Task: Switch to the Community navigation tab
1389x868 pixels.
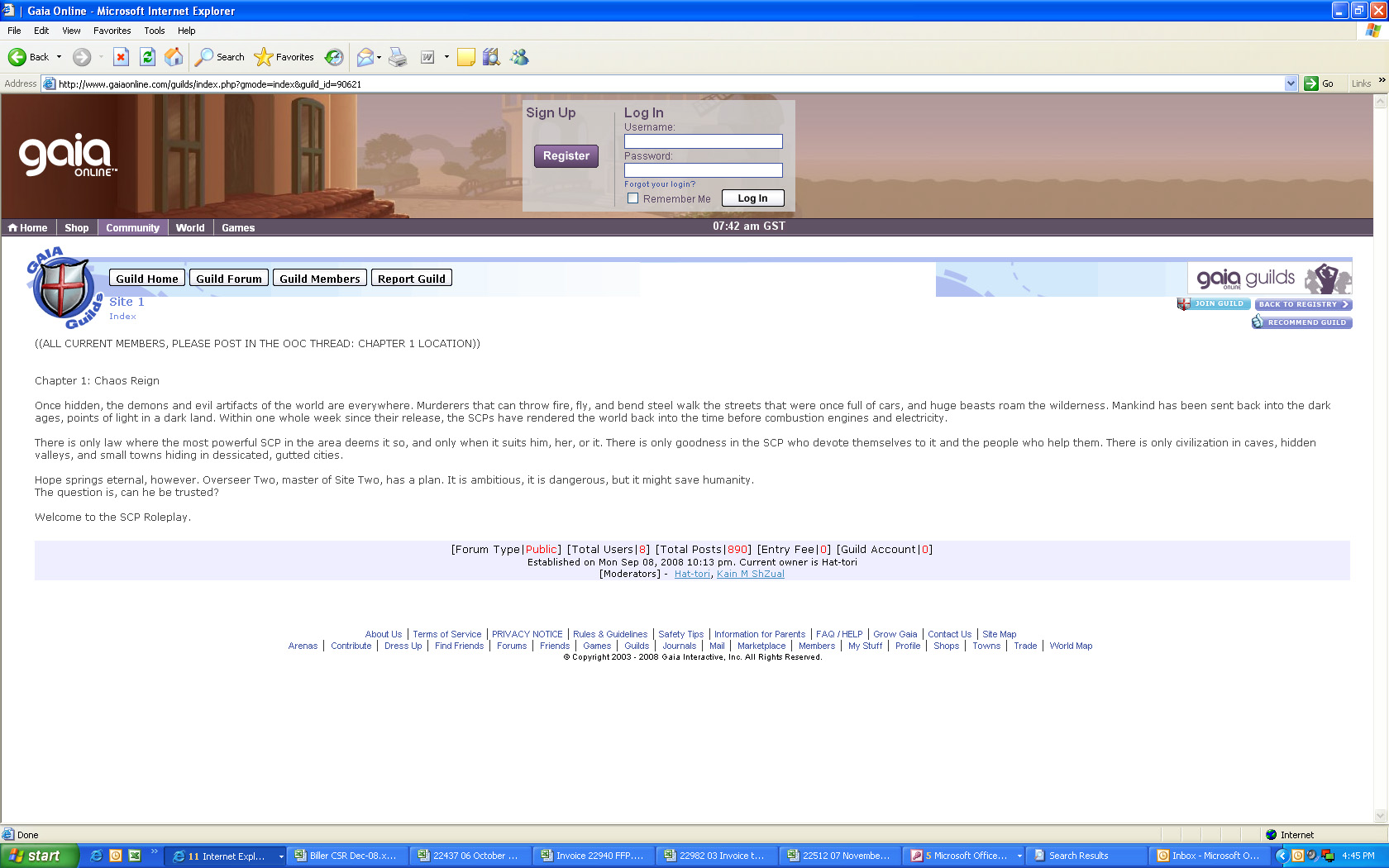Action: tap(132, 227)
